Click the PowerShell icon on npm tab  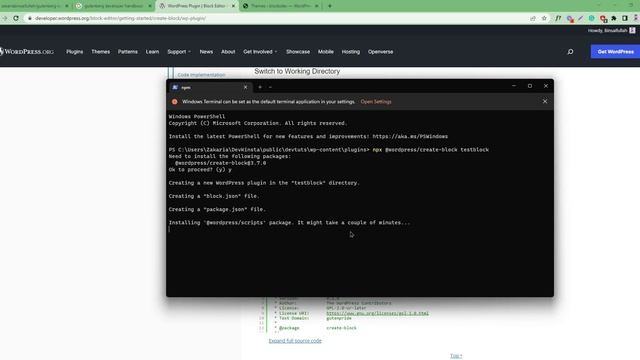(175, 87)
